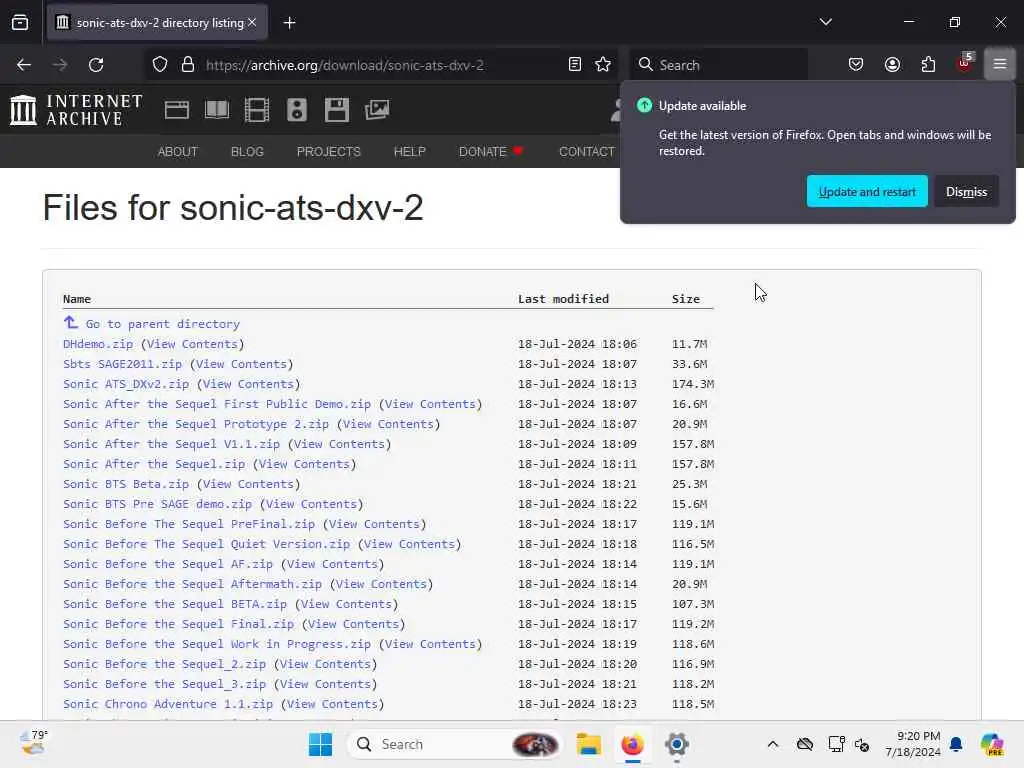Open Settings gear from the taskbar
The image size is (1024, 768).
click(677, 744)
